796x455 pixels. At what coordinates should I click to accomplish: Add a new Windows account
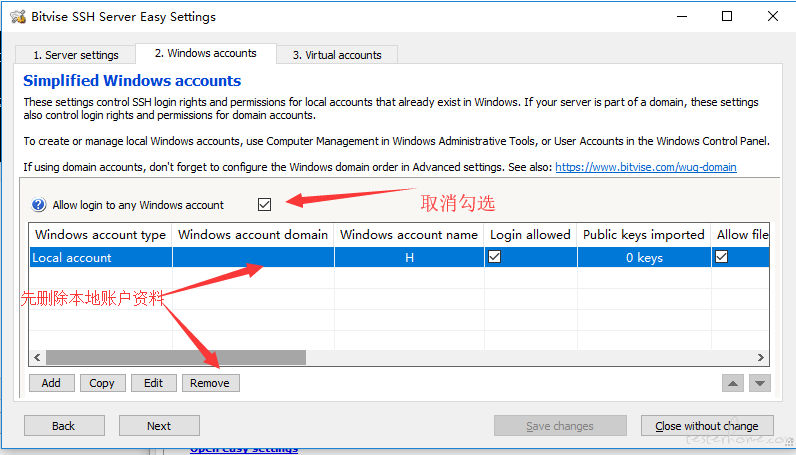pos(51,383)
